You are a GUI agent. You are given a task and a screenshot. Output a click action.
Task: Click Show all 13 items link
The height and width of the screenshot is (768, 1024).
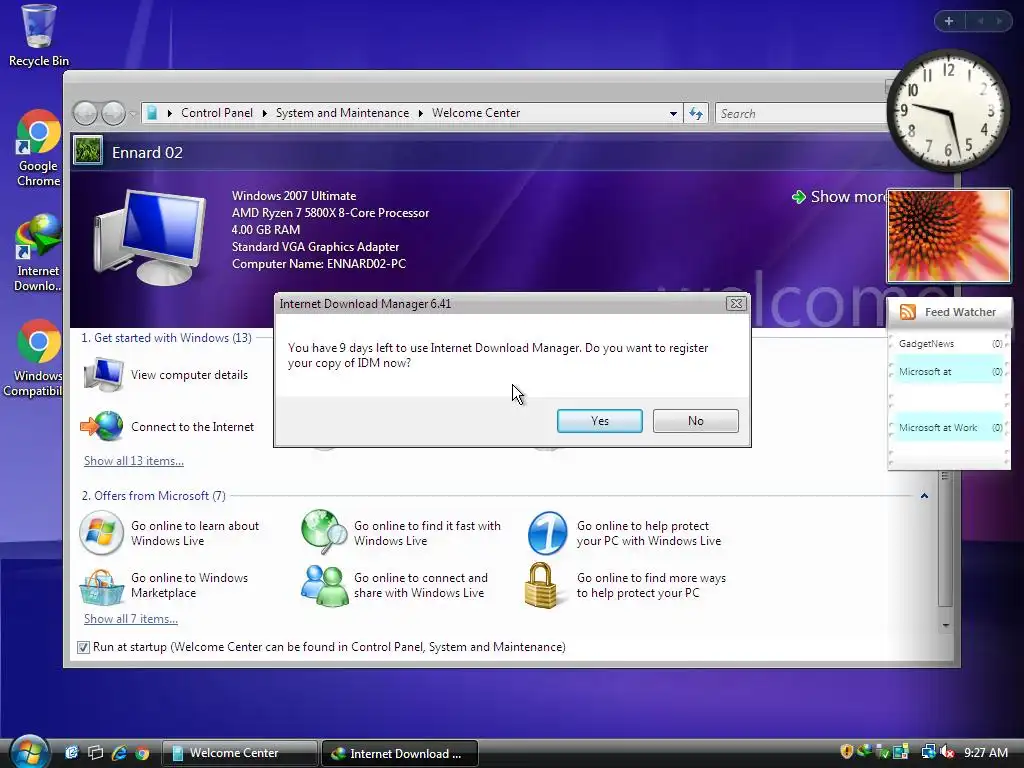134,461
